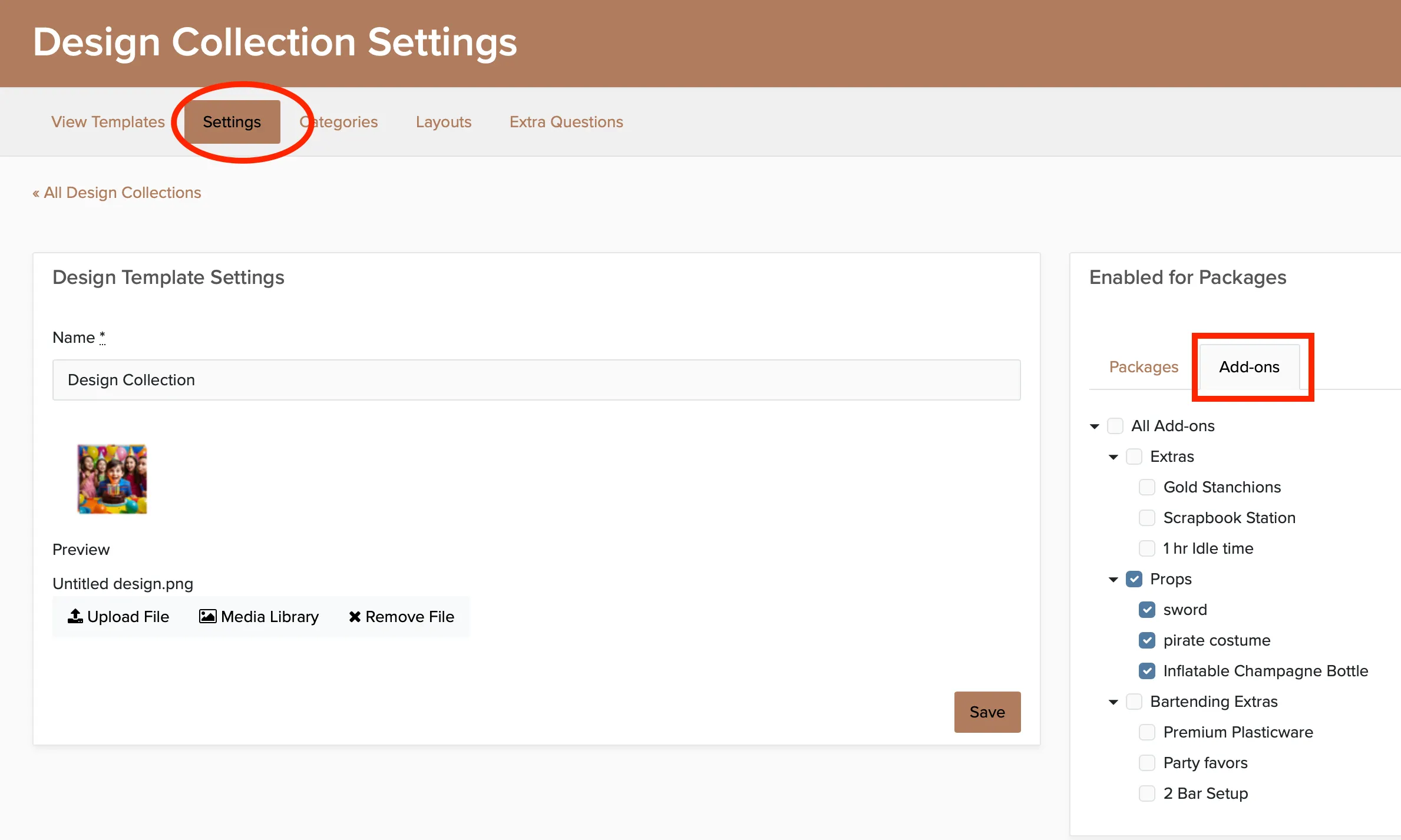Switch to the Packages tab
Screen dimensions: 1401x840
[x=1144, y=366]
